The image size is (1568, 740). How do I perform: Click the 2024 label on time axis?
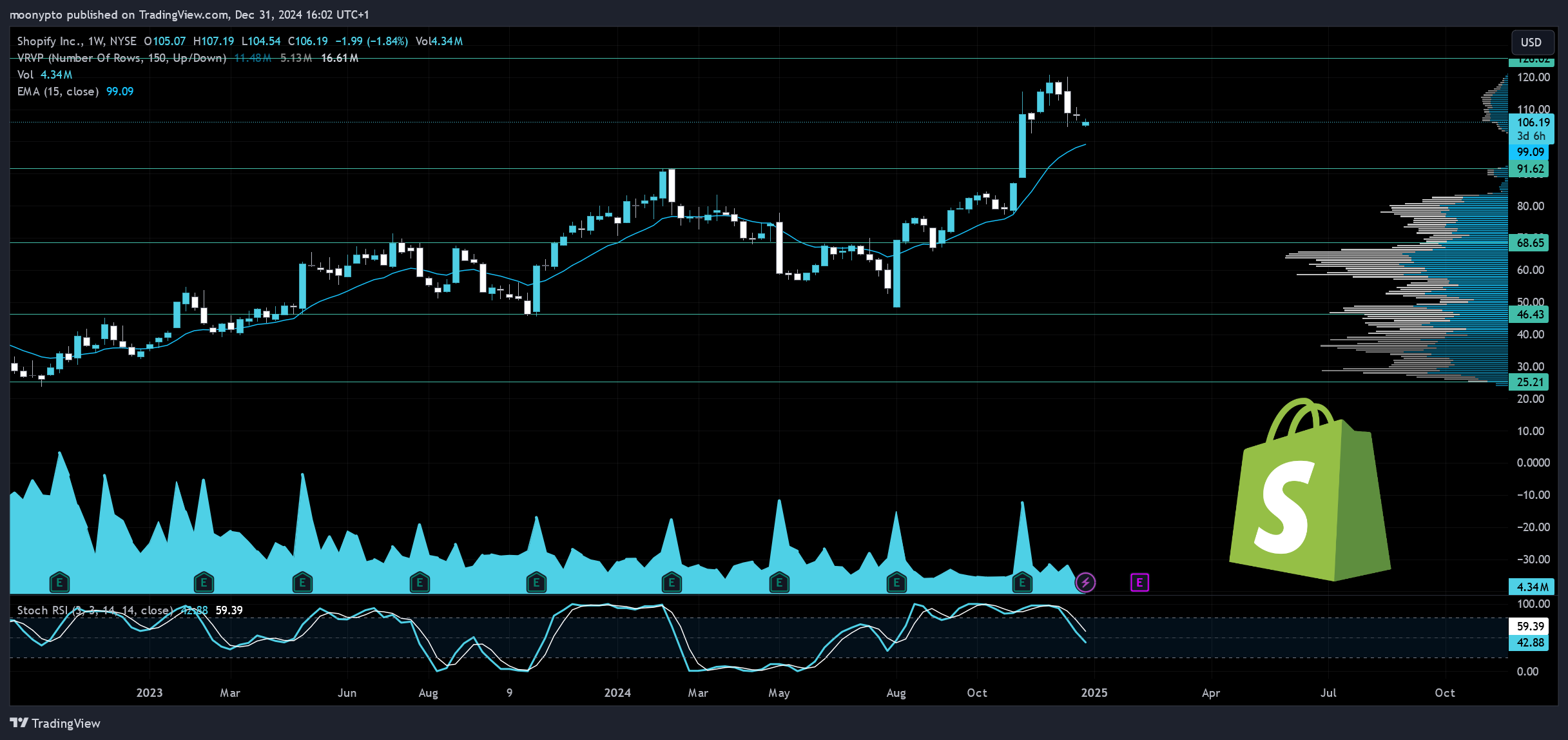(617, 693)
